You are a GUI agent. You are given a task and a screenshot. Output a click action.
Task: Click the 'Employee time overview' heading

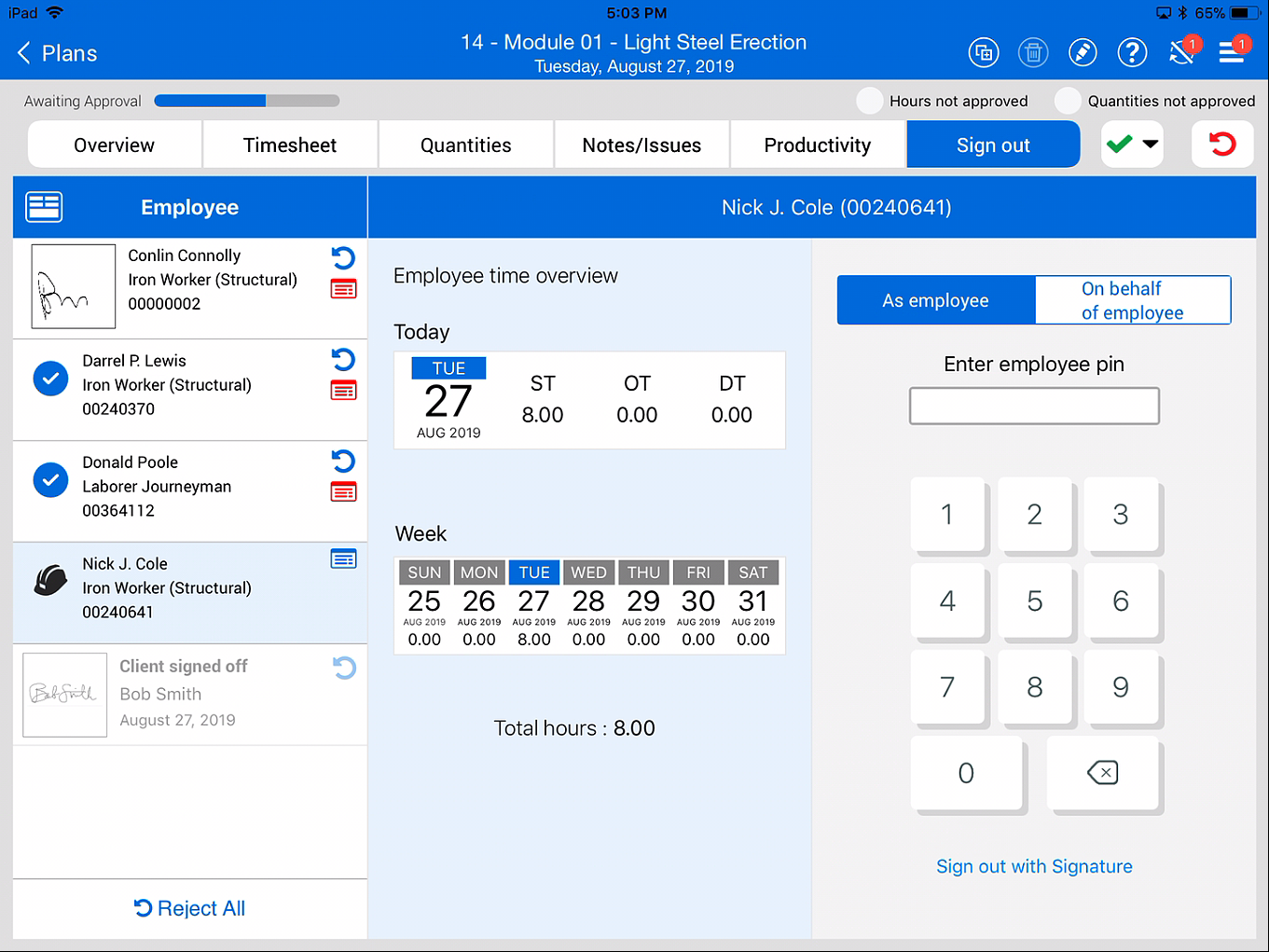(505, 276)
